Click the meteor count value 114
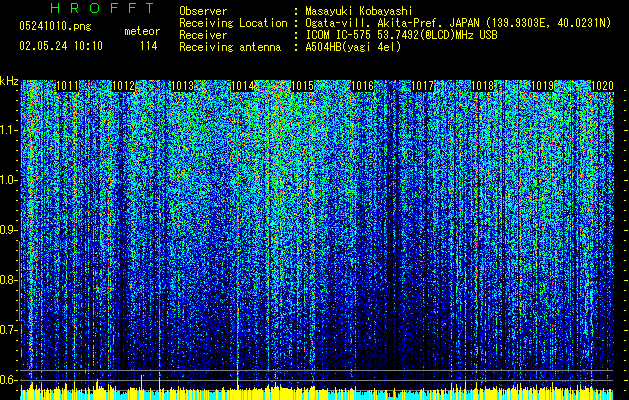This screenshot has height=400, width=629. 148,46
